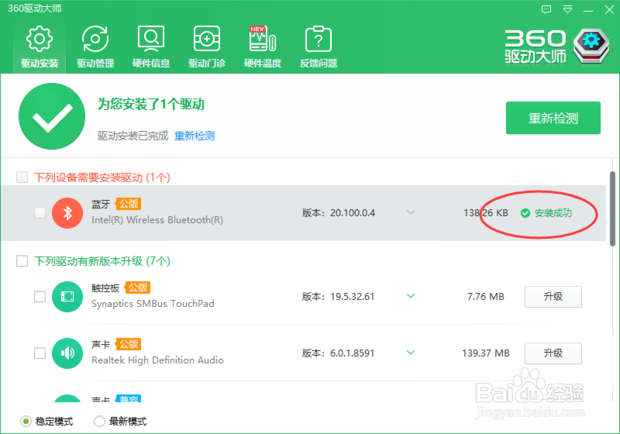Click the 360驱动大师 logo

pyautogui.click(x=556, y=46)
